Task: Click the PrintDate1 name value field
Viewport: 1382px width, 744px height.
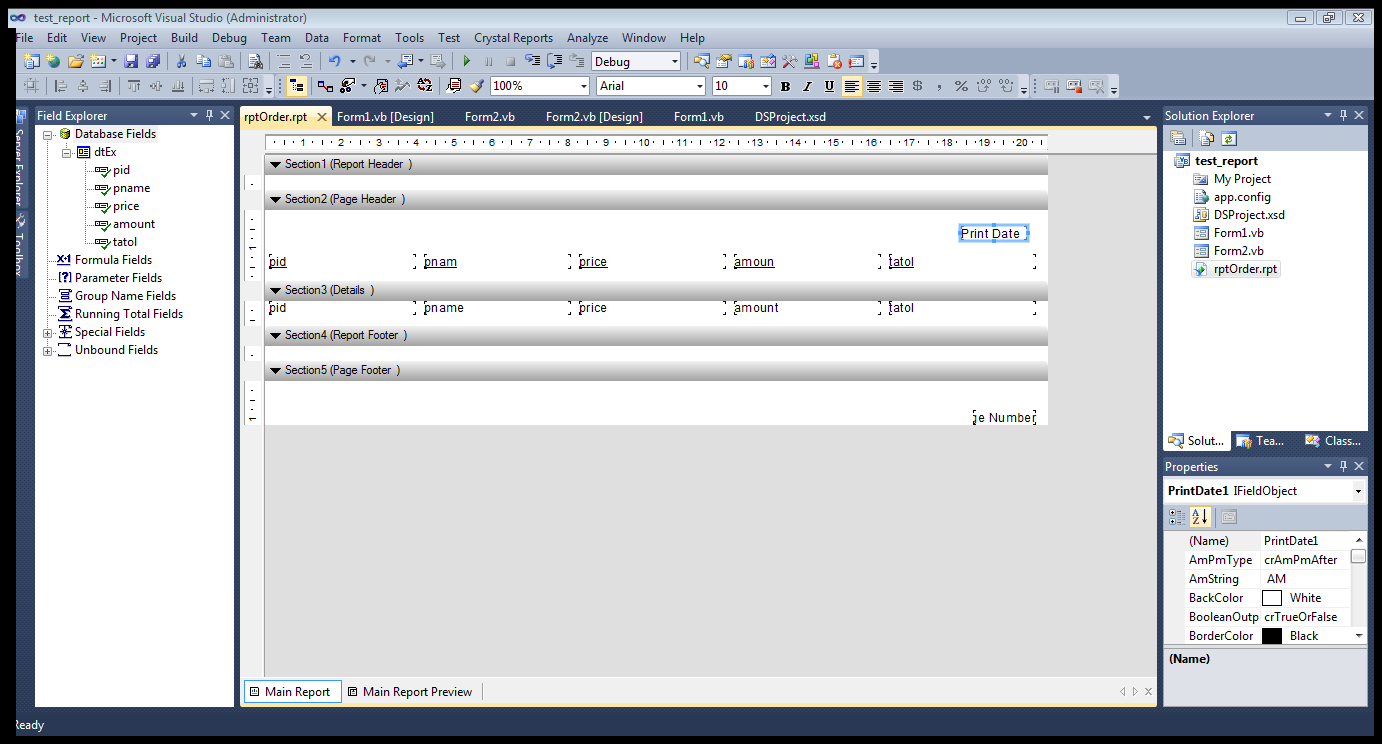Action: 1305,541
